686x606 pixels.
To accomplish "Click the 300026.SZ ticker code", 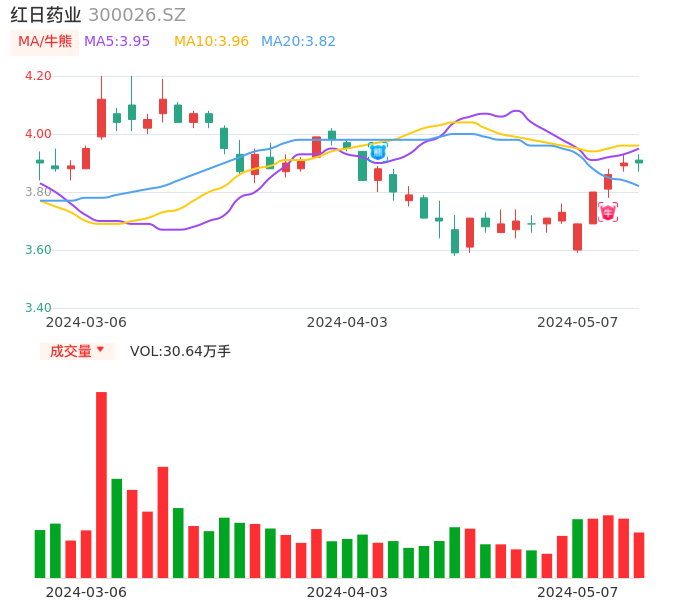I will tap(137, 15).
